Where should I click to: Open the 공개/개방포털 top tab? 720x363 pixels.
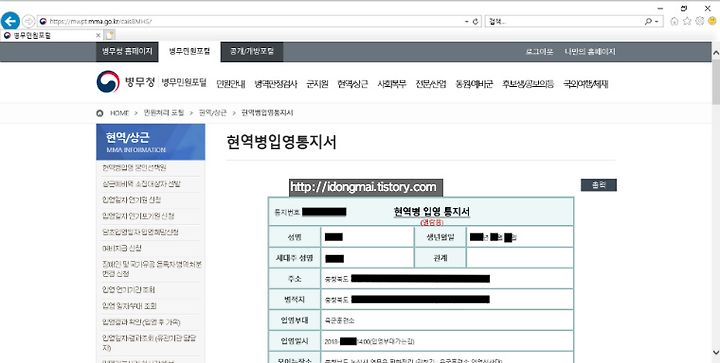click(x=252, y=51)
